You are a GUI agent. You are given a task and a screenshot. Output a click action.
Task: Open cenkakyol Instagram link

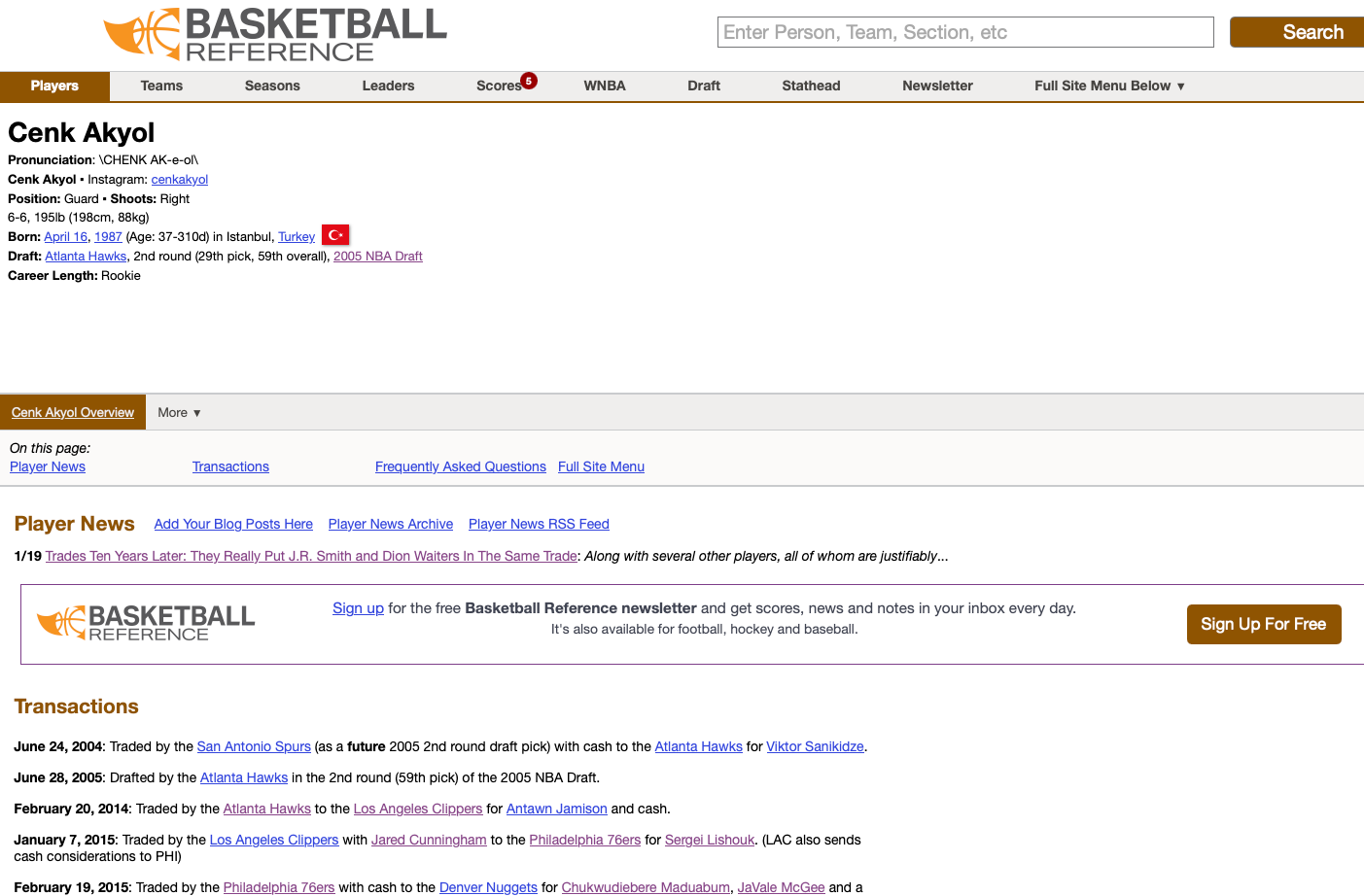point(180,180)
